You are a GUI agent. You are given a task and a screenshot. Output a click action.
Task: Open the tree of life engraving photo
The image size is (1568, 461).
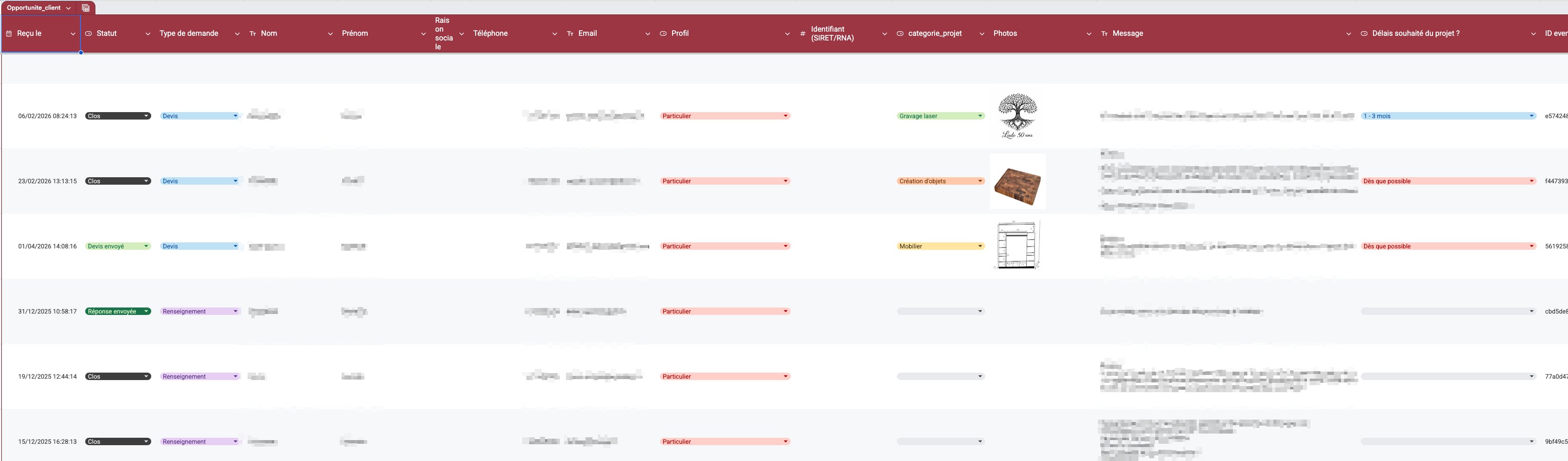1017,115
